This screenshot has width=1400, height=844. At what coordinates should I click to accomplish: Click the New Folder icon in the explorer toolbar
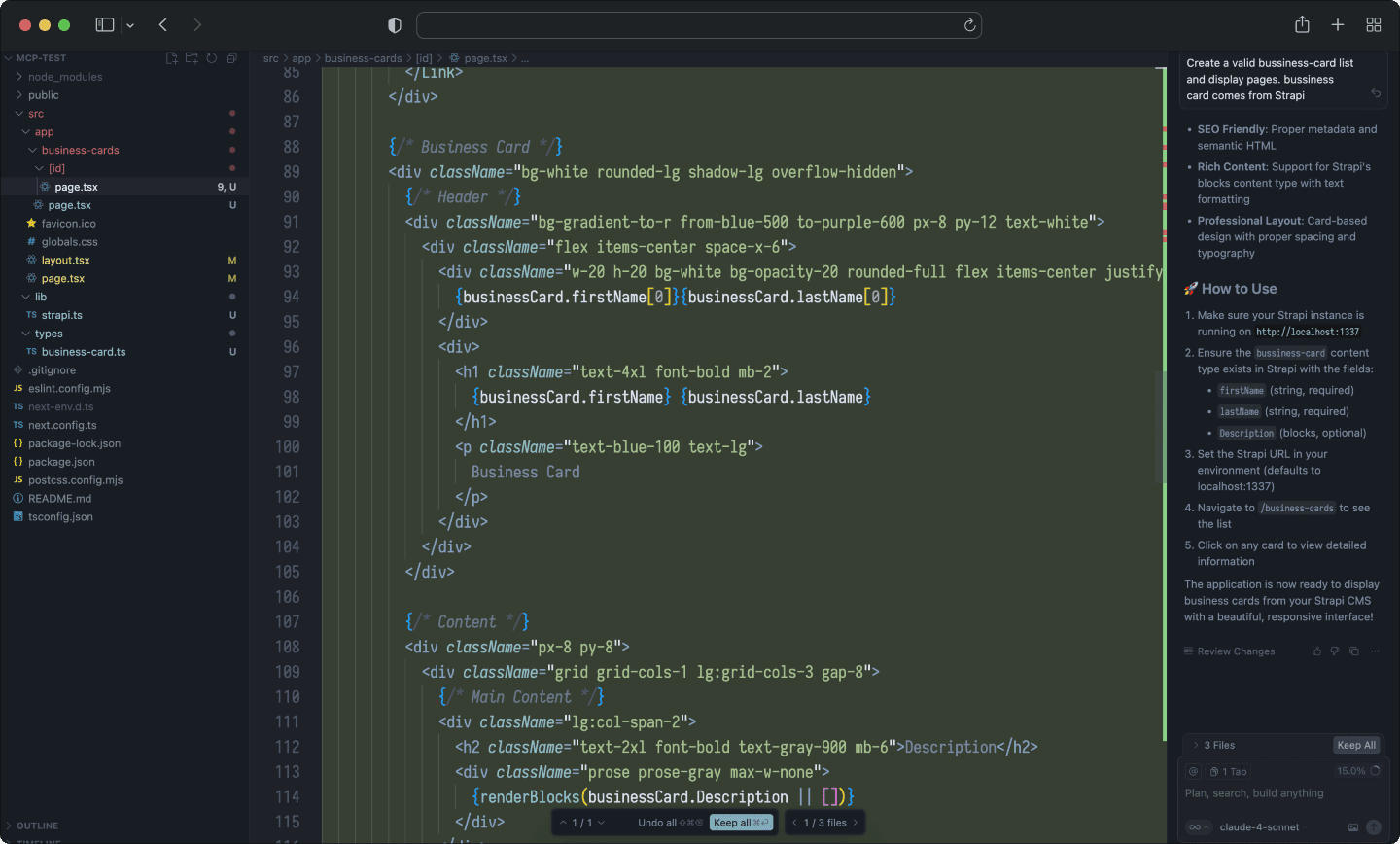192,58
